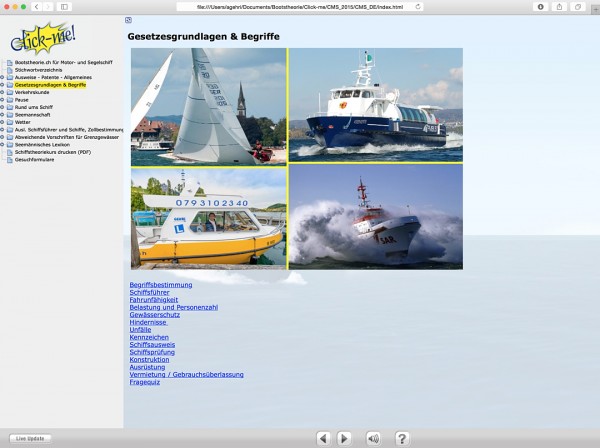
Task: Click the SAR rescue ship photo
Action: (376, 217)
